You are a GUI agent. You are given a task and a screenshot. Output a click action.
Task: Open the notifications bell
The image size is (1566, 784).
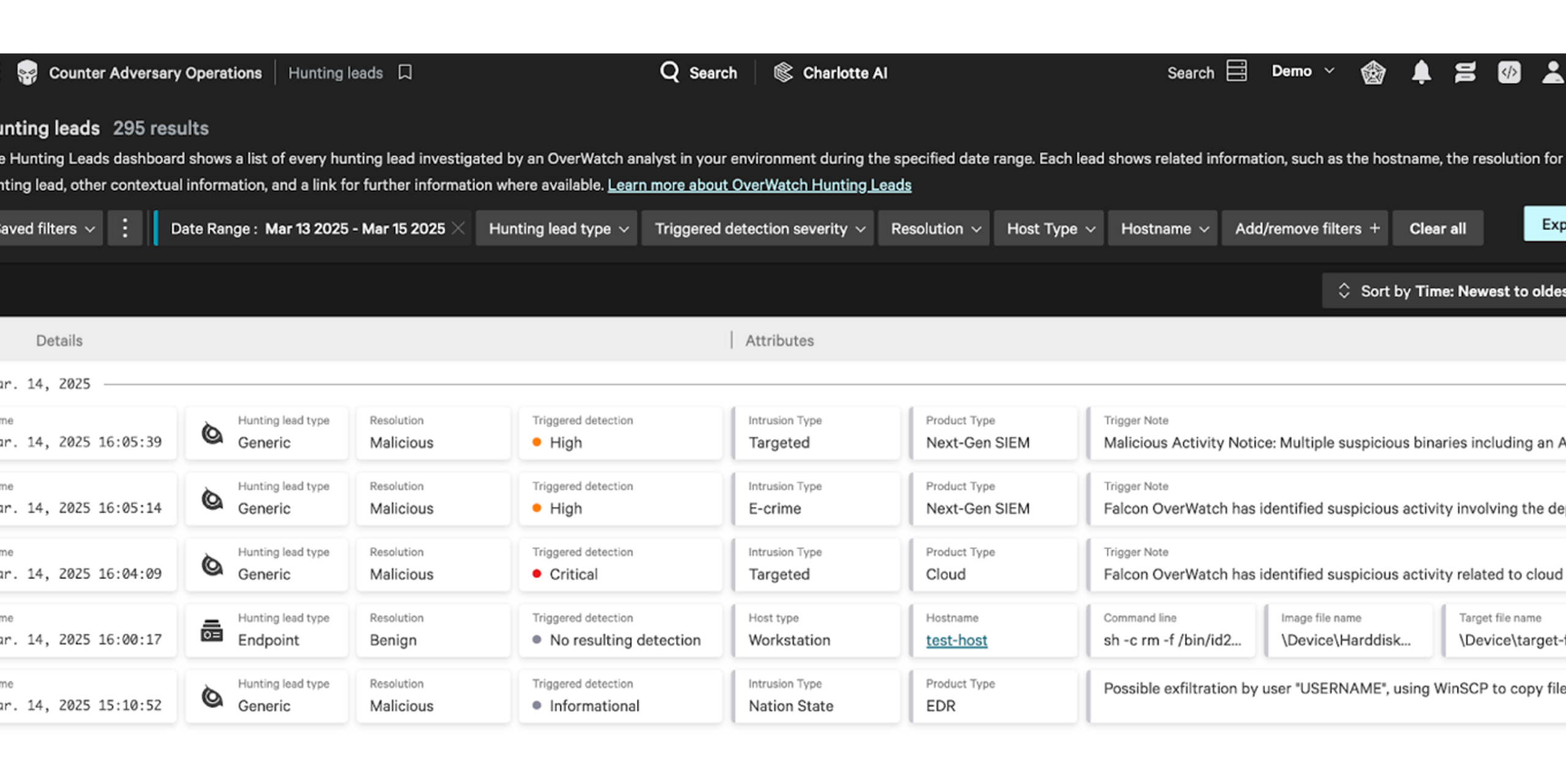[1420, 73]
